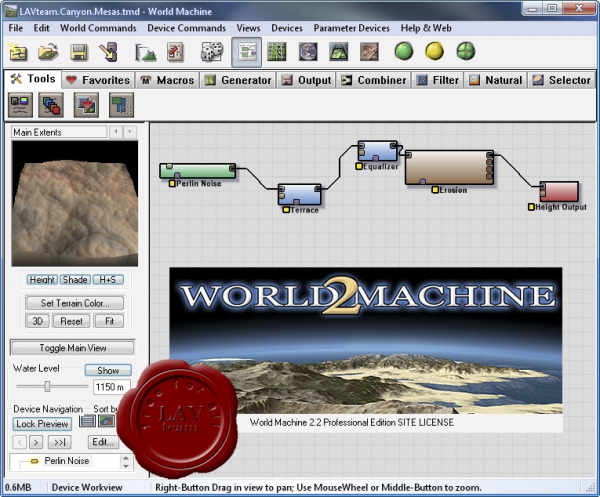Click the Save floppy disk icon
This screenshot has width=600, height=497.
tap(78, 52)
